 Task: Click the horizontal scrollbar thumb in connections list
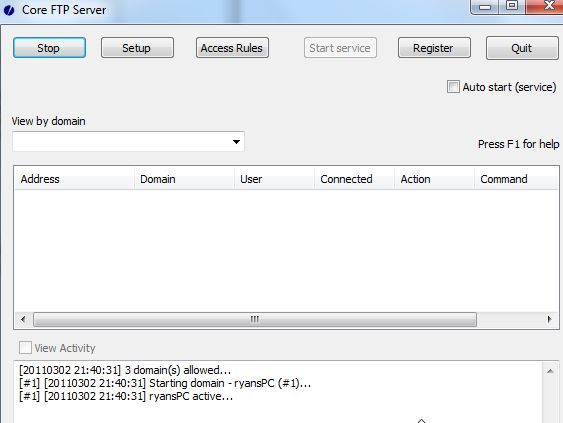coord(255,319)
